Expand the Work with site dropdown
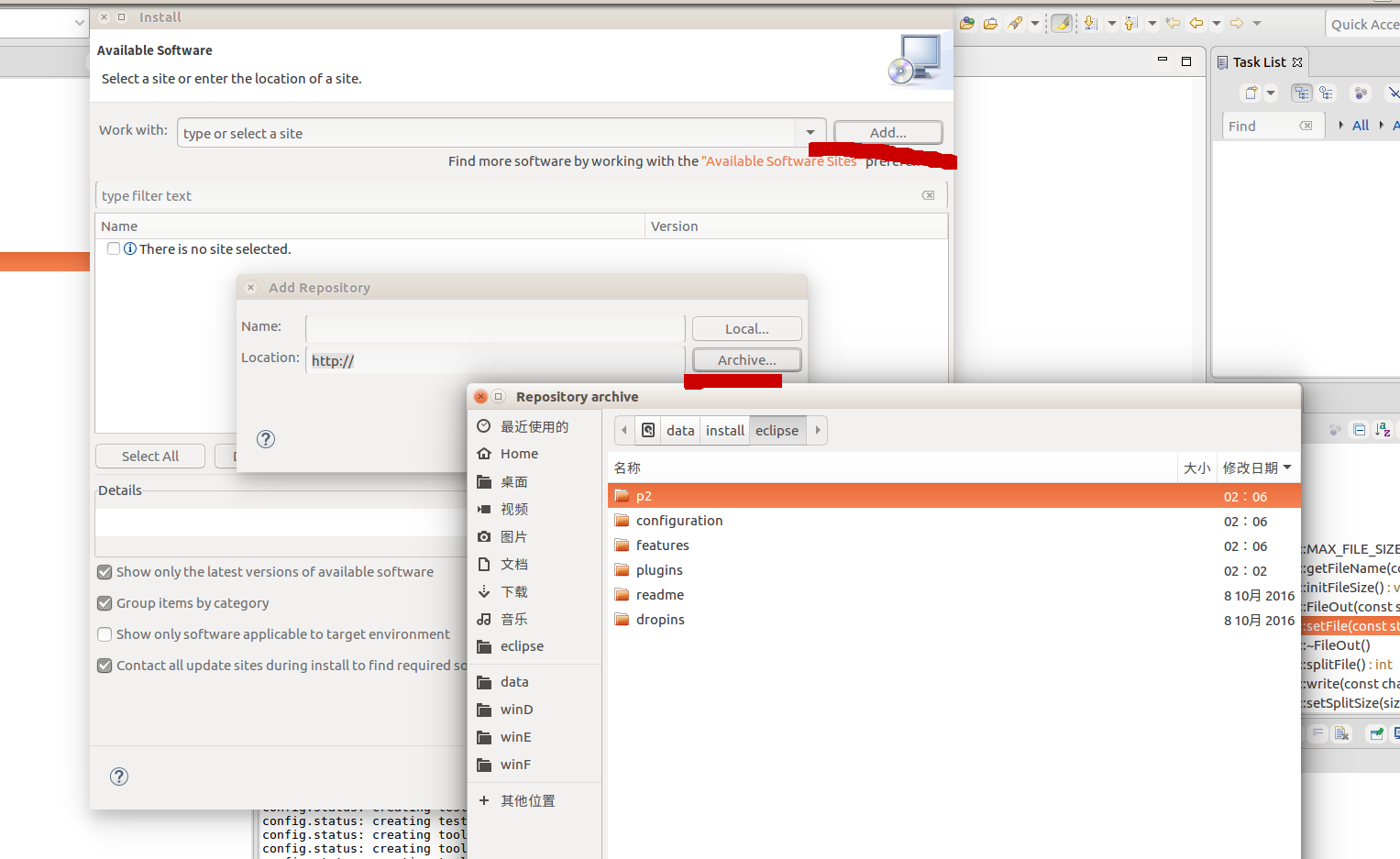This screenshot has width=1400, height=859. point(810,133)
